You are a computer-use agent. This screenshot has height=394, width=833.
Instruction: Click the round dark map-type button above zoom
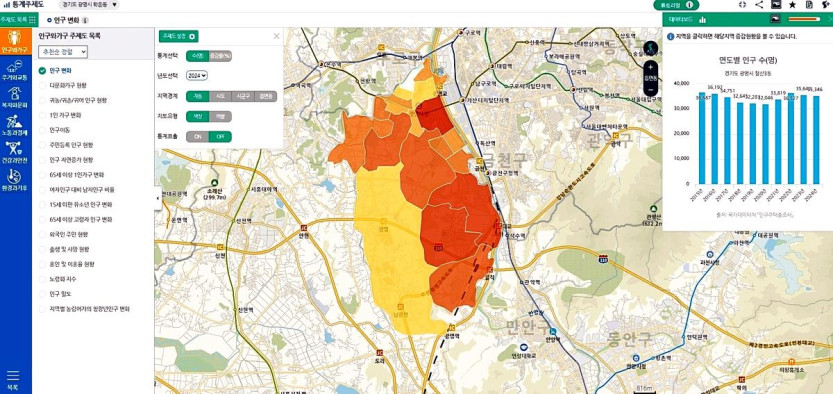(x=651, y=48)
